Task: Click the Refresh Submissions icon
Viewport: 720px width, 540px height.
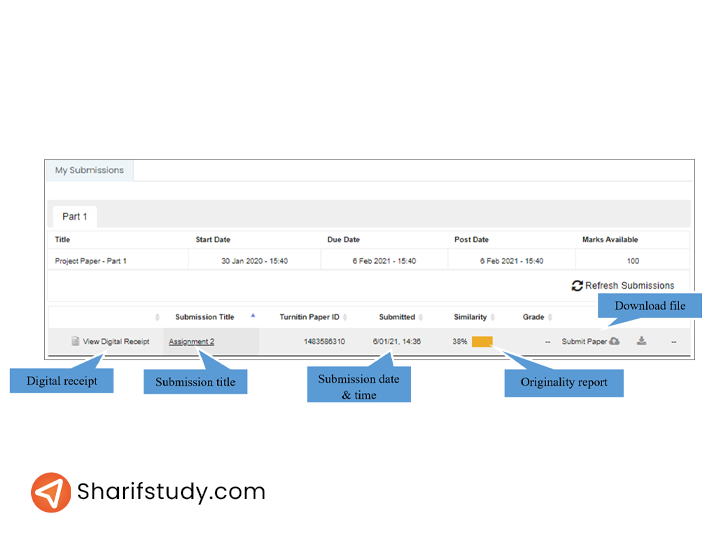Action: point(577,286)
